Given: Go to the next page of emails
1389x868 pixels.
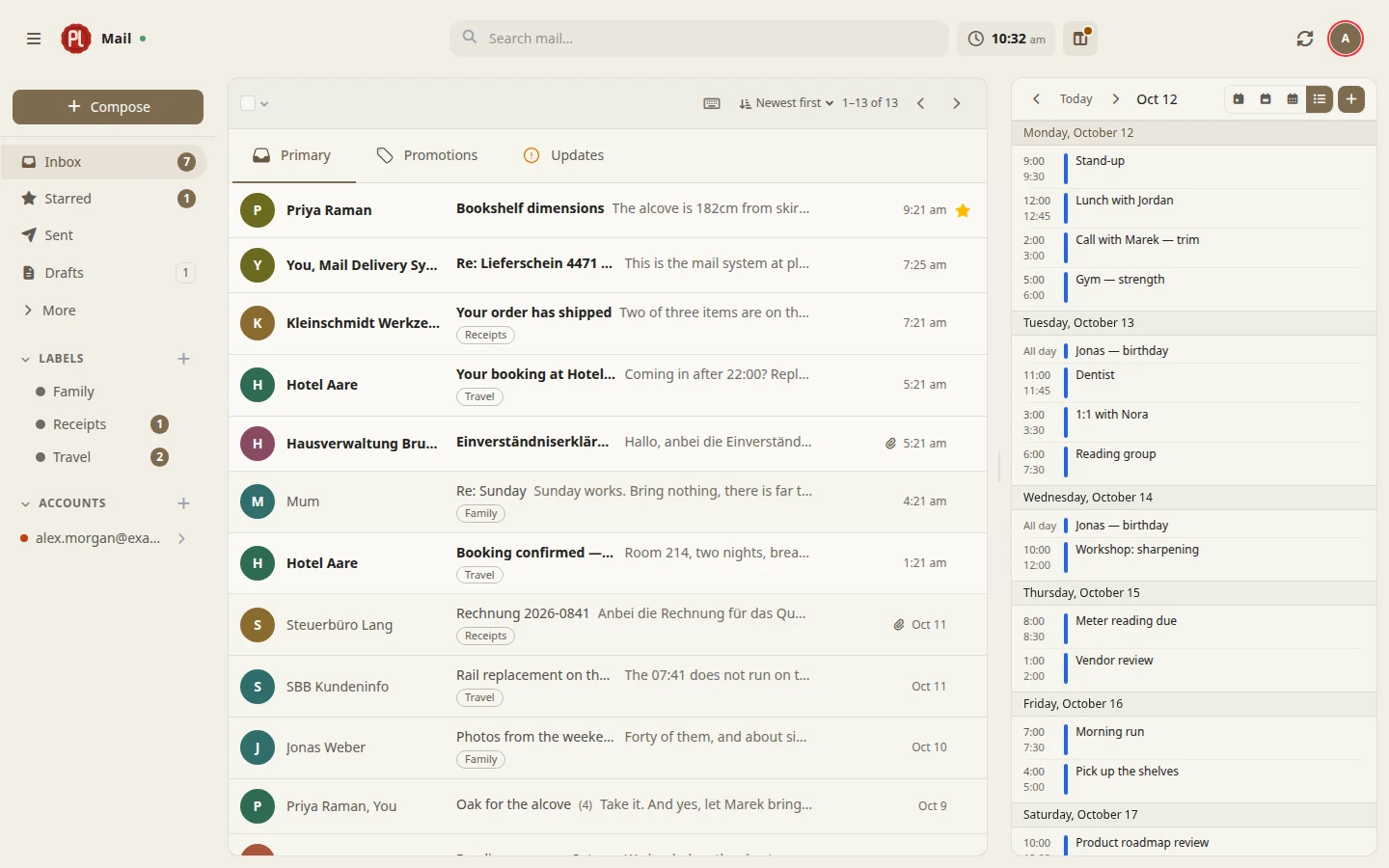Looking at the screenshot, I should point(957,103).
